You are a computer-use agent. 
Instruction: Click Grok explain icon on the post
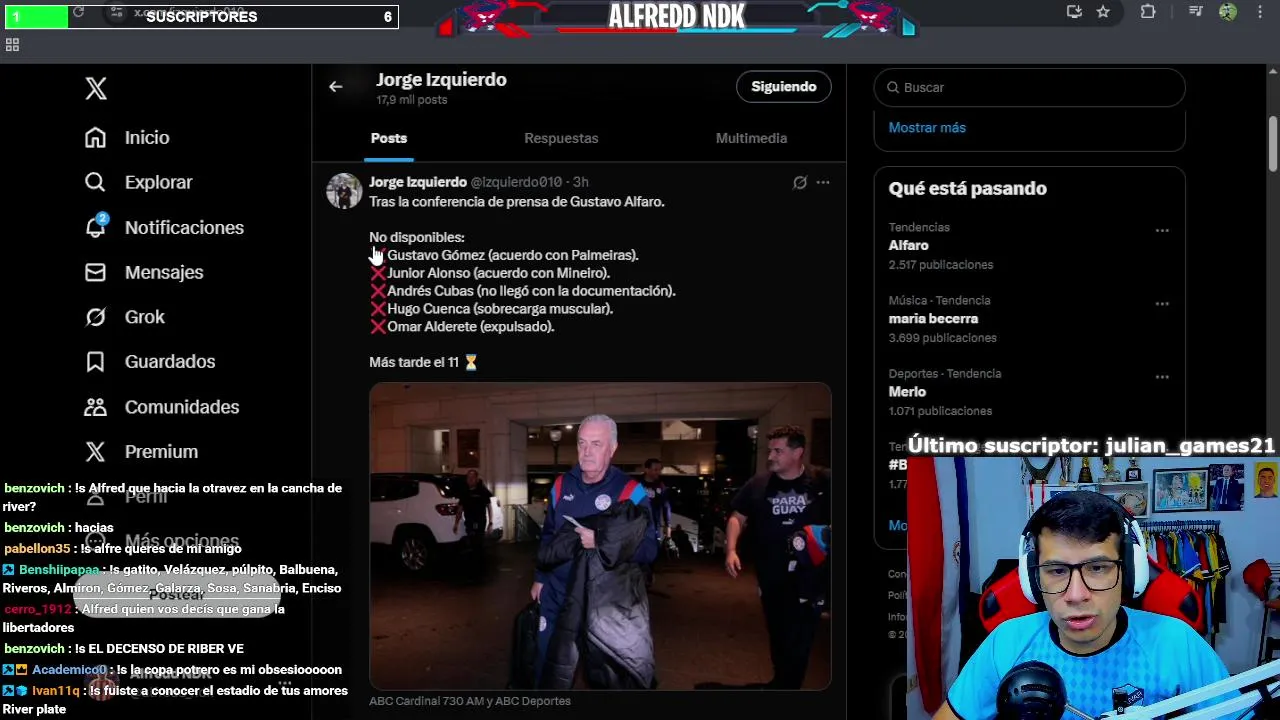tap(800, 182)
